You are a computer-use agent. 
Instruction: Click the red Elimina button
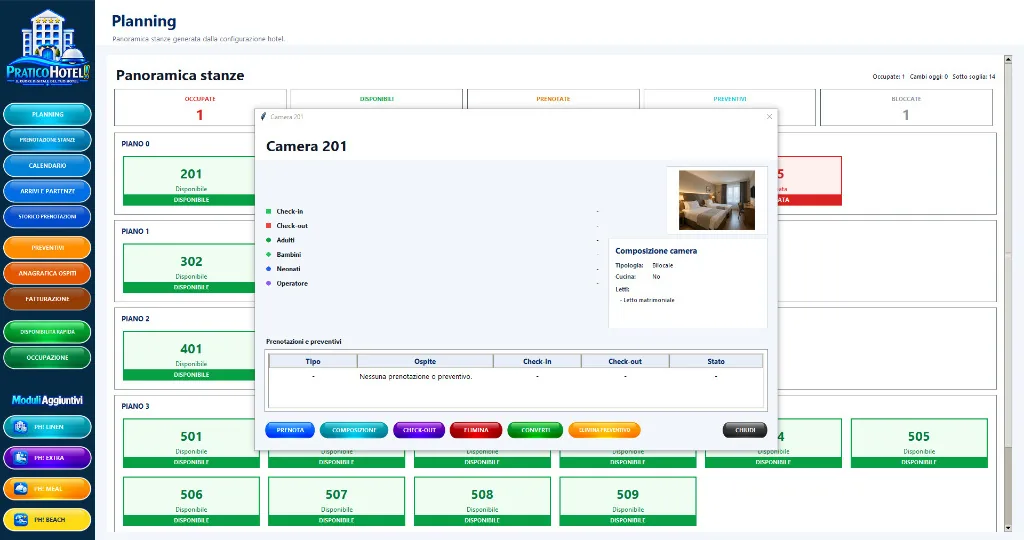click(476, 430)
